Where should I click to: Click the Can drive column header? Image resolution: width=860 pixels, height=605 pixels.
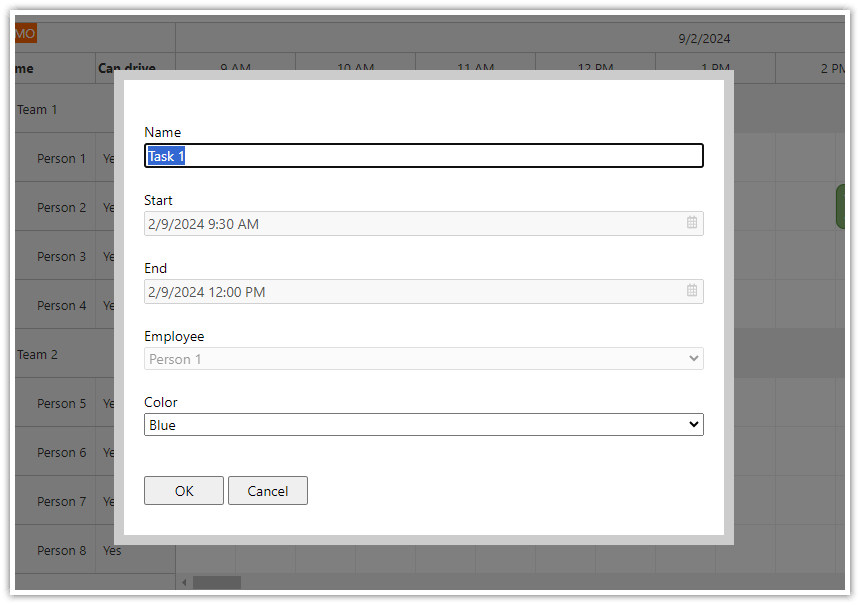point(125,67)
